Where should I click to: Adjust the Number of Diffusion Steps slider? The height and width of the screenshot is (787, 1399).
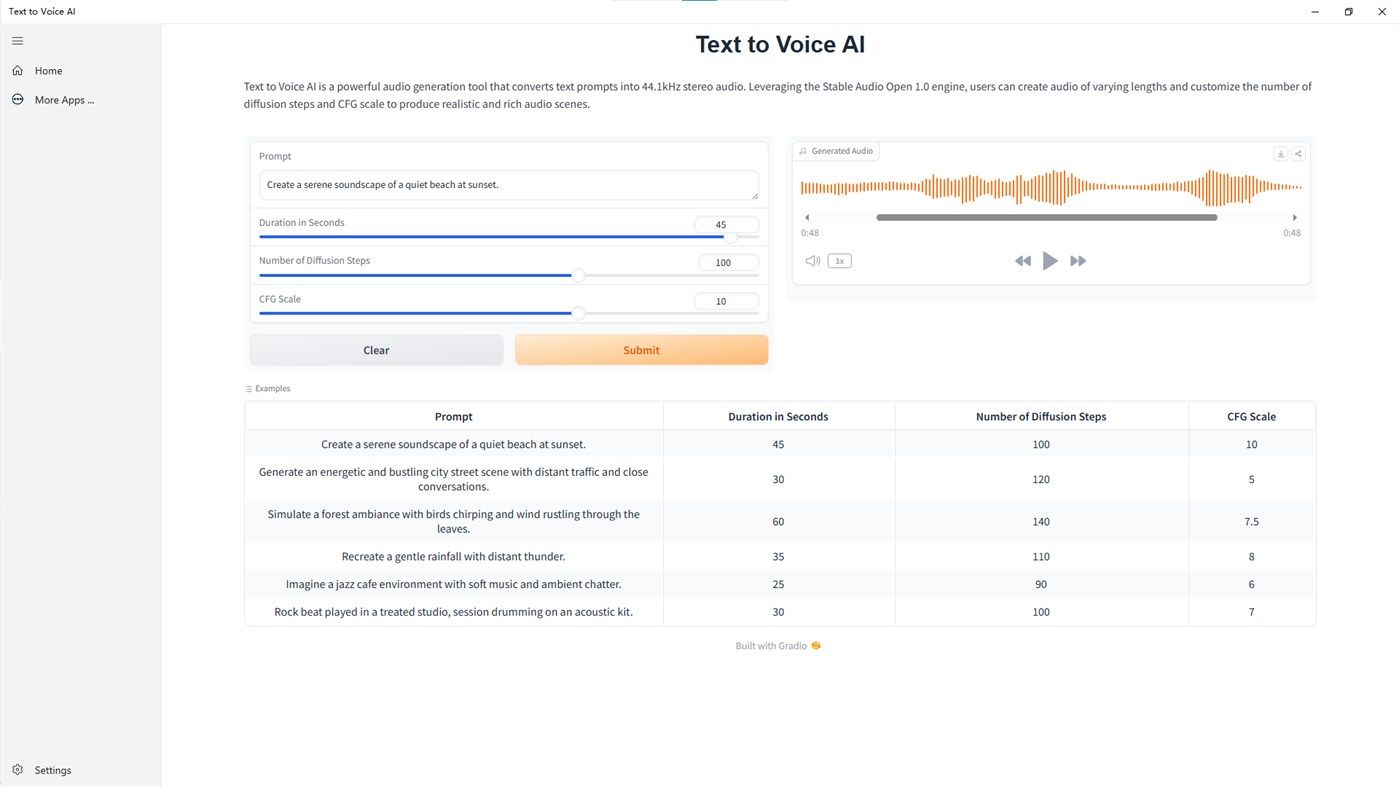coord(578,275)
